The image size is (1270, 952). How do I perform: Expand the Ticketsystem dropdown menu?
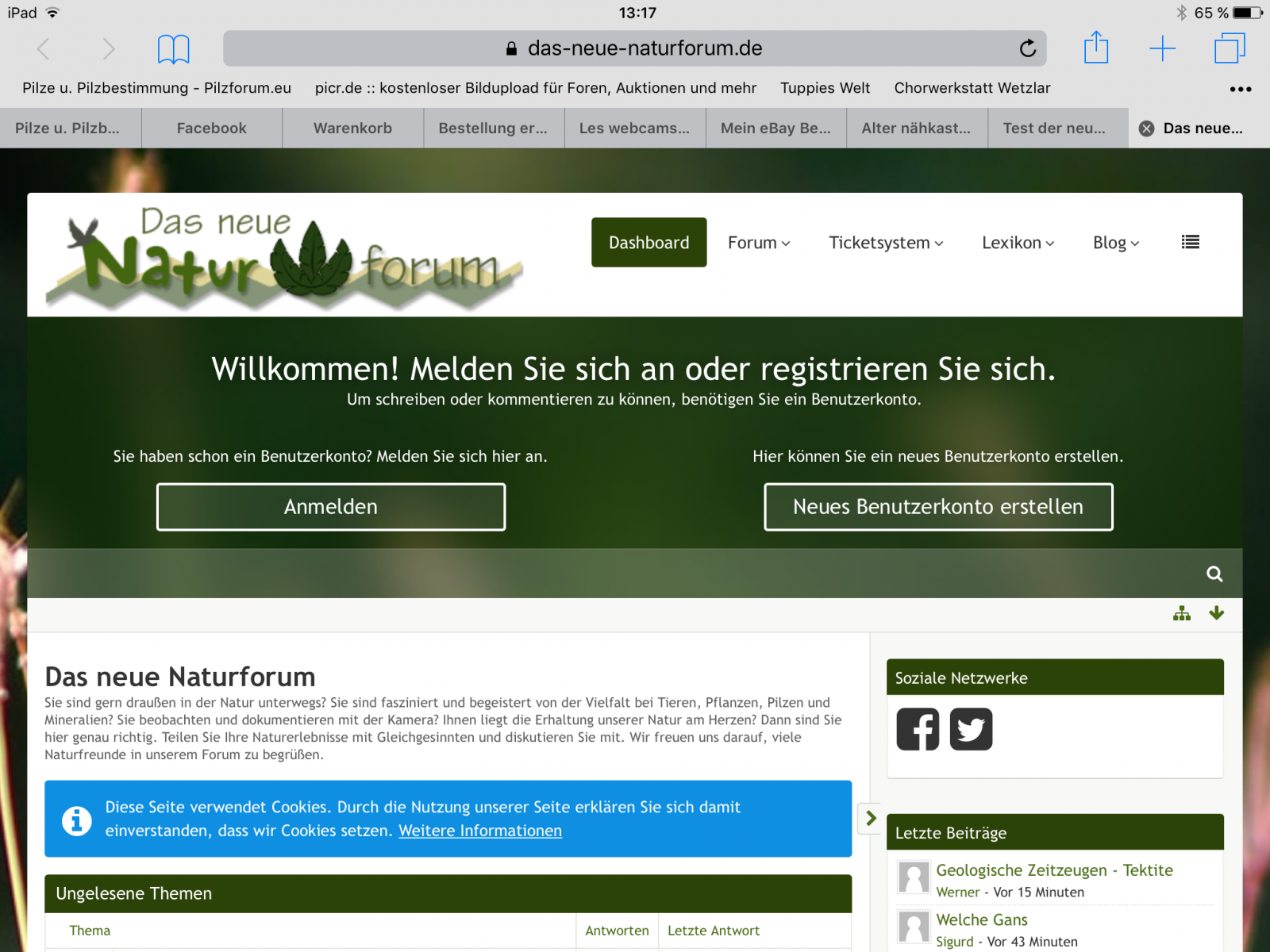[886, 243]
